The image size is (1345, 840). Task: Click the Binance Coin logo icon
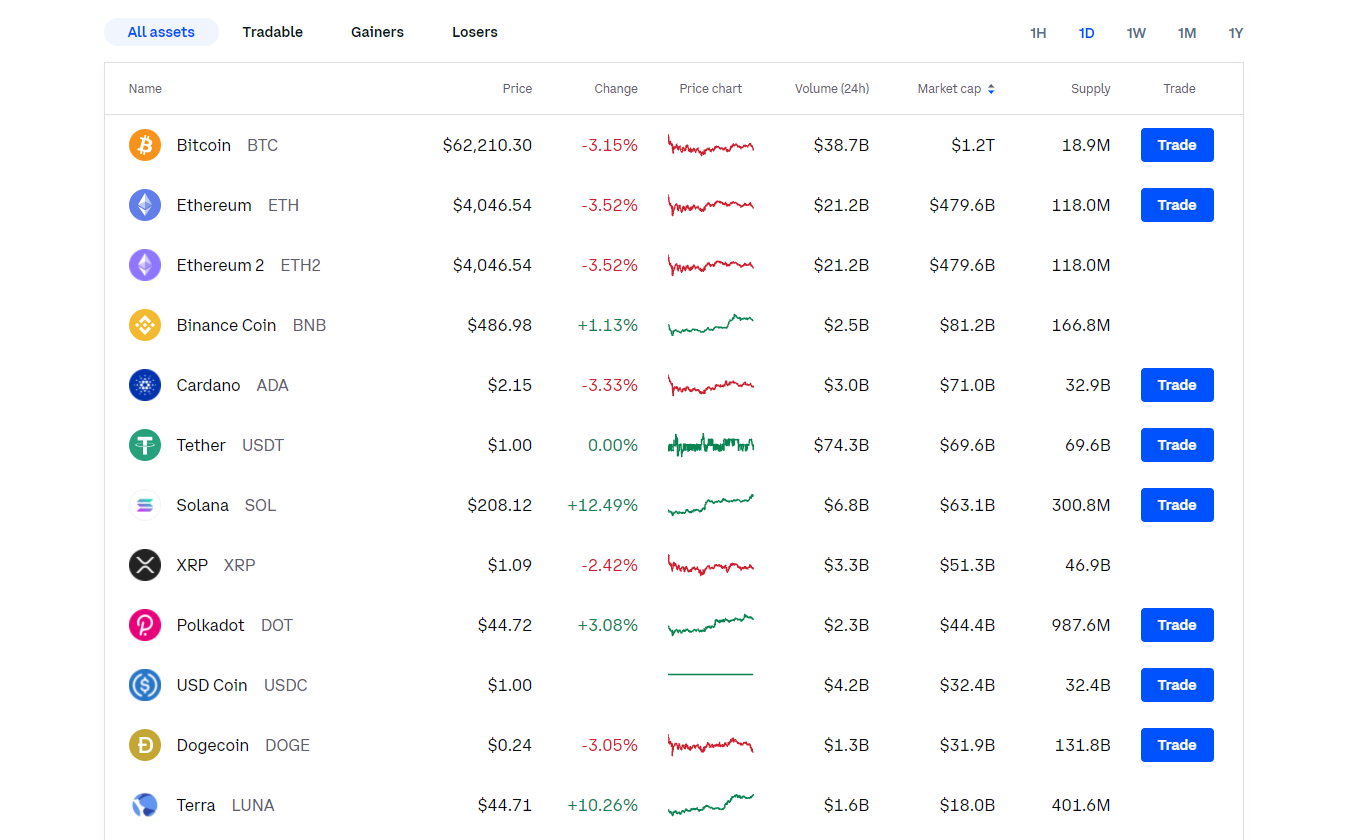coord(145,325)
